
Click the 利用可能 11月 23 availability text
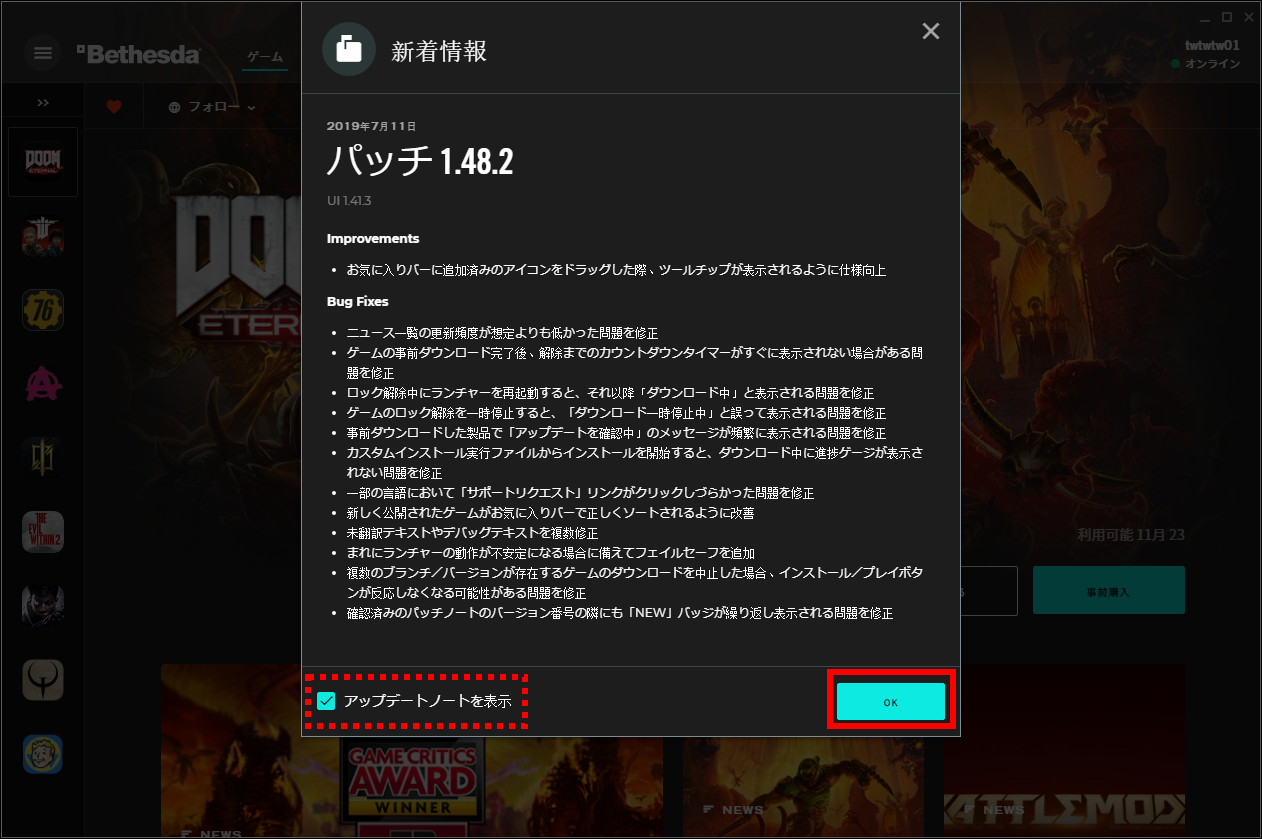[1131, 535]
